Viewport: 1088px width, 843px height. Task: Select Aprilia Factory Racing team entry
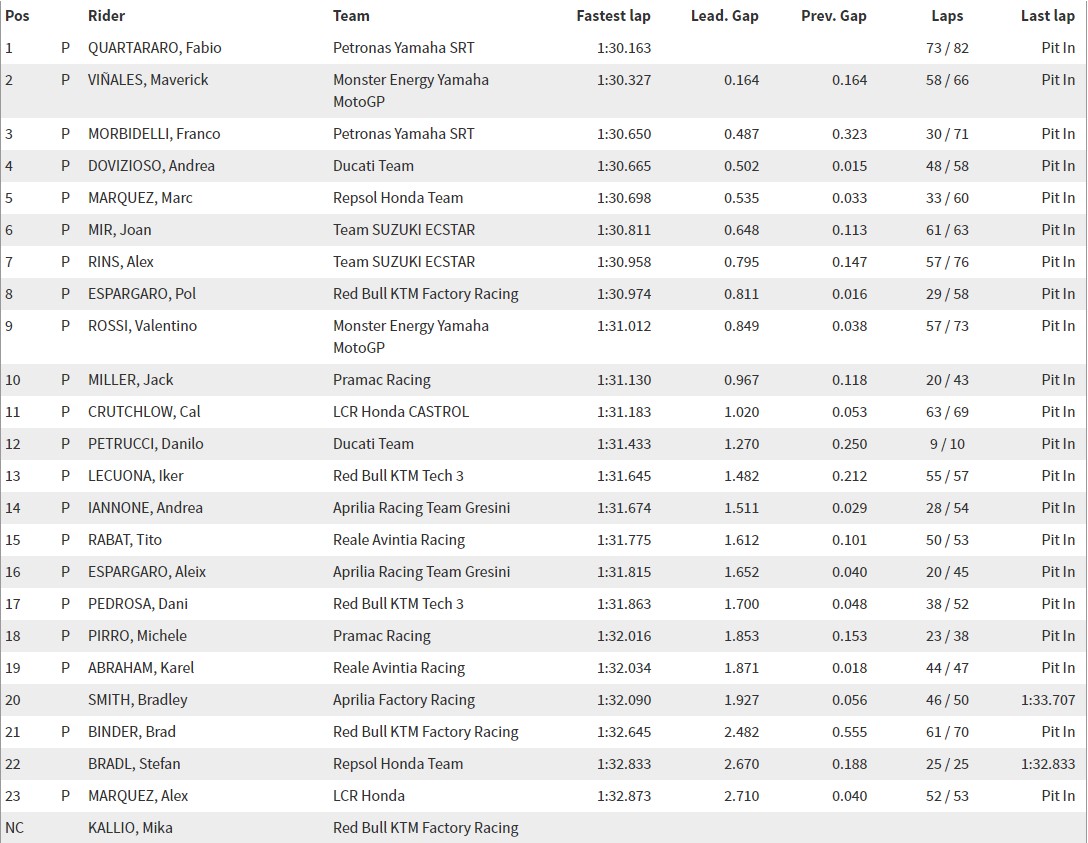point(404,699)
